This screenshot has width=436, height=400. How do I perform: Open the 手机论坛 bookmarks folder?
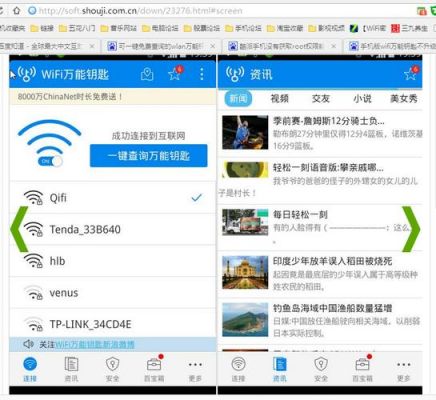(243, 28)
